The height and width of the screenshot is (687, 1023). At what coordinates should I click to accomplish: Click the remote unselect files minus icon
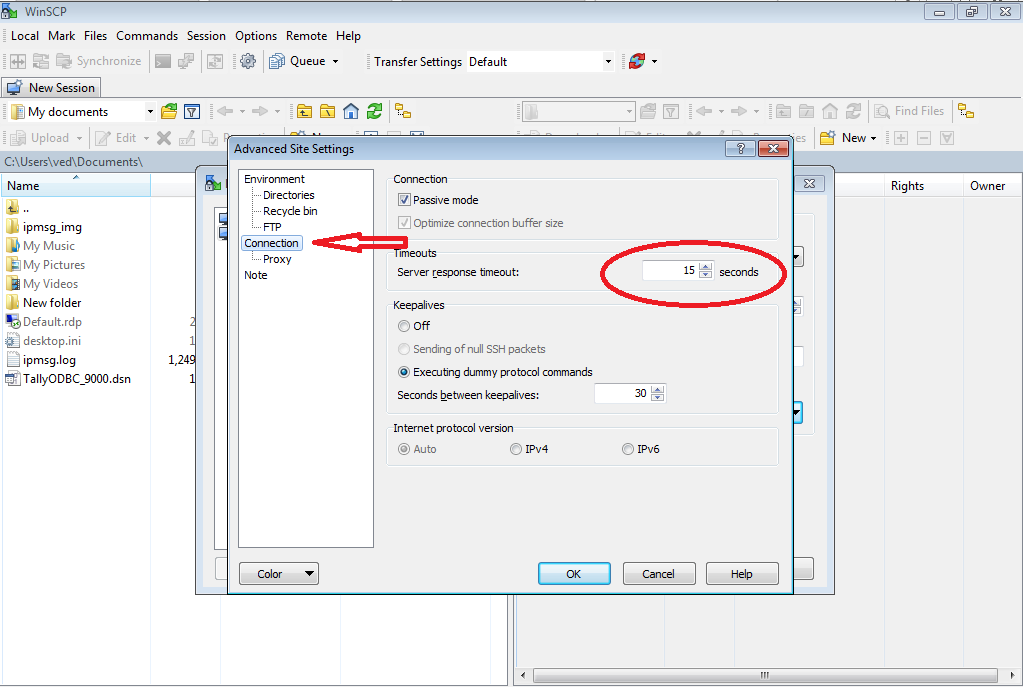[x=924, y=138]
